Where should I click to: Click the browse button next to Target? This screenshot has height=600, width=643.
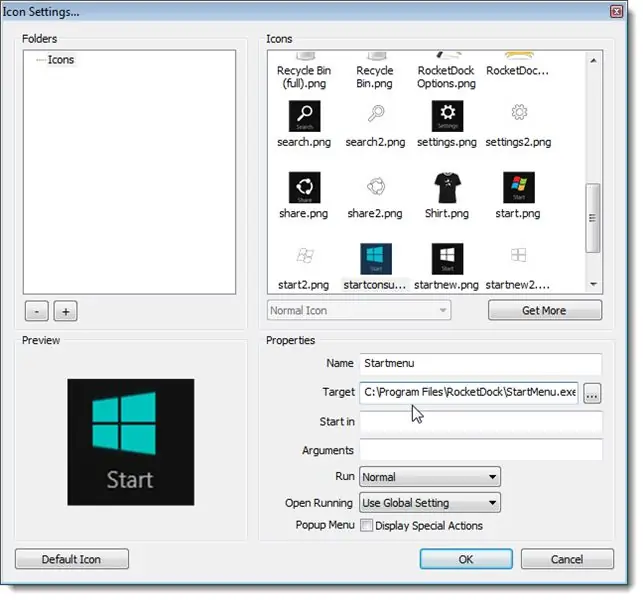[x=592, y=394]
